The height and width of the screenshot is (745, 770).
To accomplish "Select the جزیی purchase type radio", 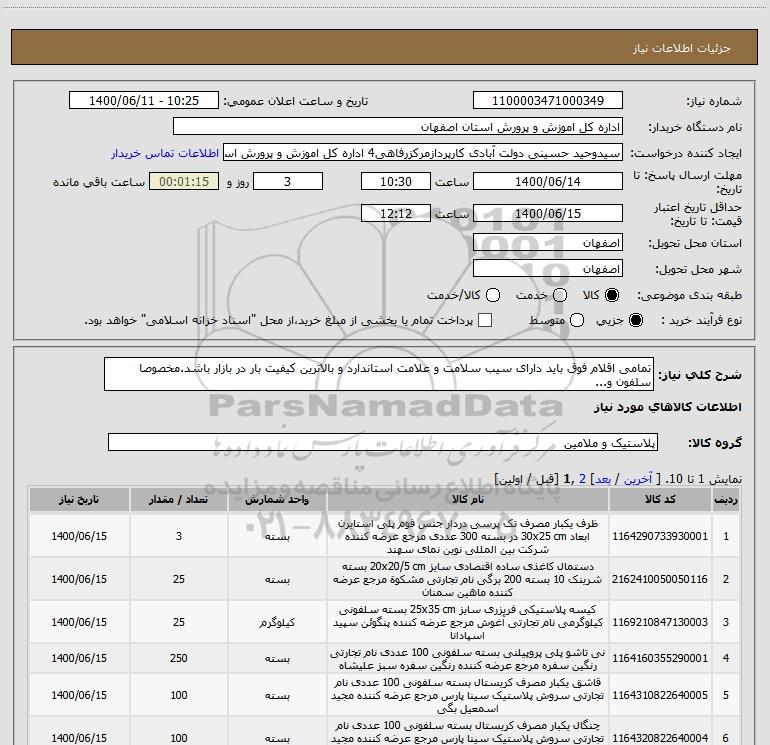I will point(635,320).
